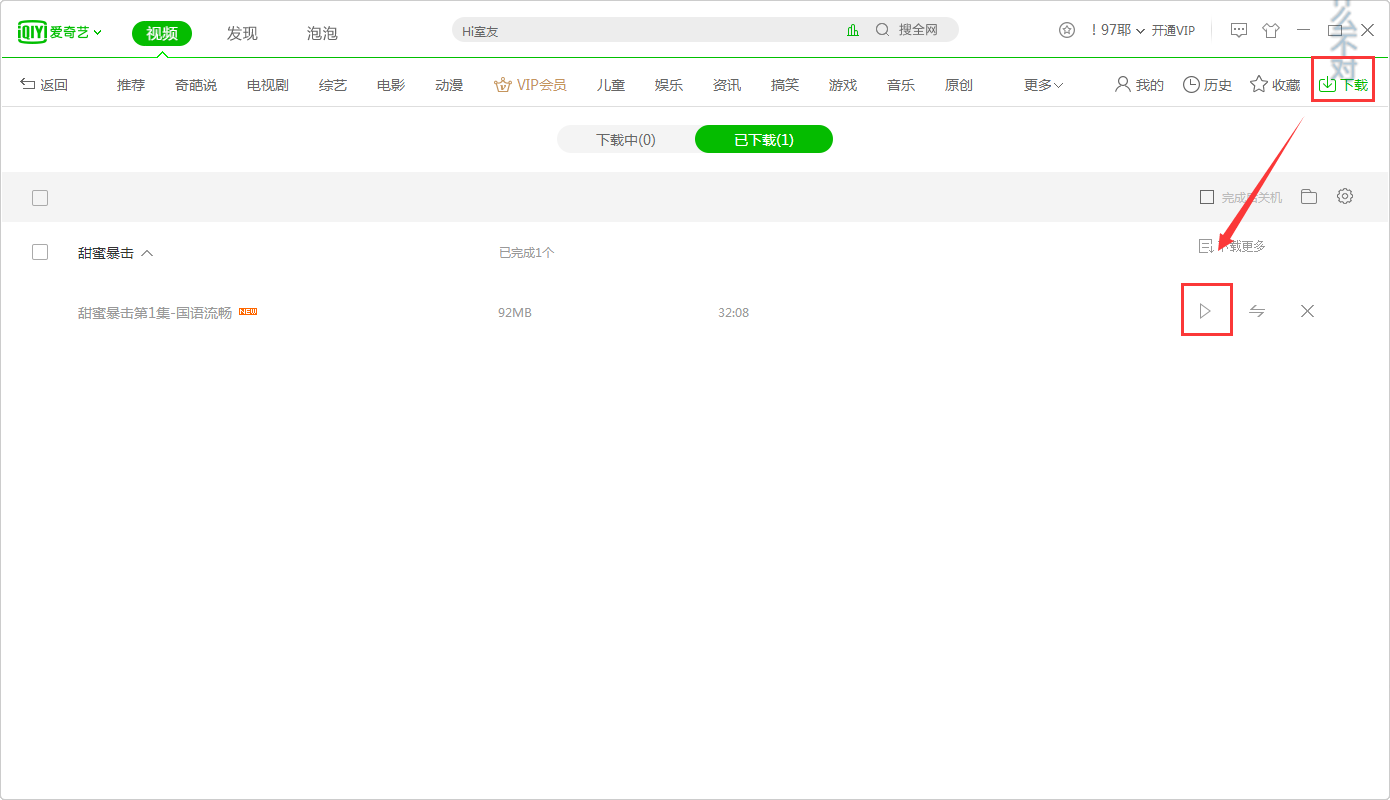
Task: Open the download folder icon
Action: (x=1308, y=196)
